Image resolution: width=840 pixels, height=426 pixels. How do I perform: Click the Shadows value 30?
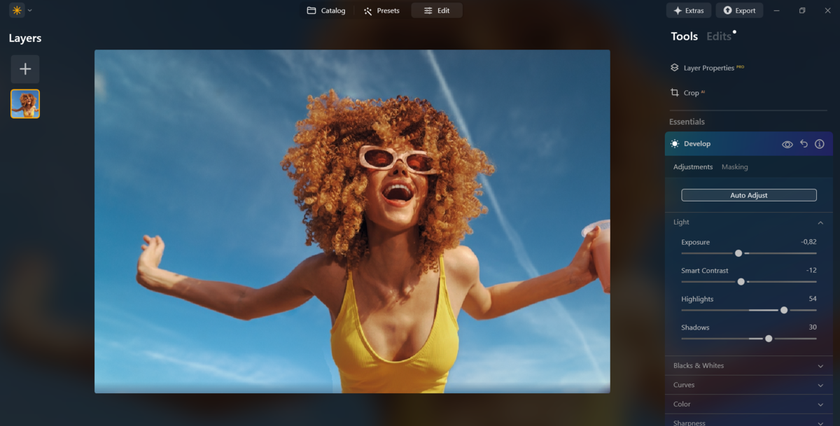click(813, 327)
